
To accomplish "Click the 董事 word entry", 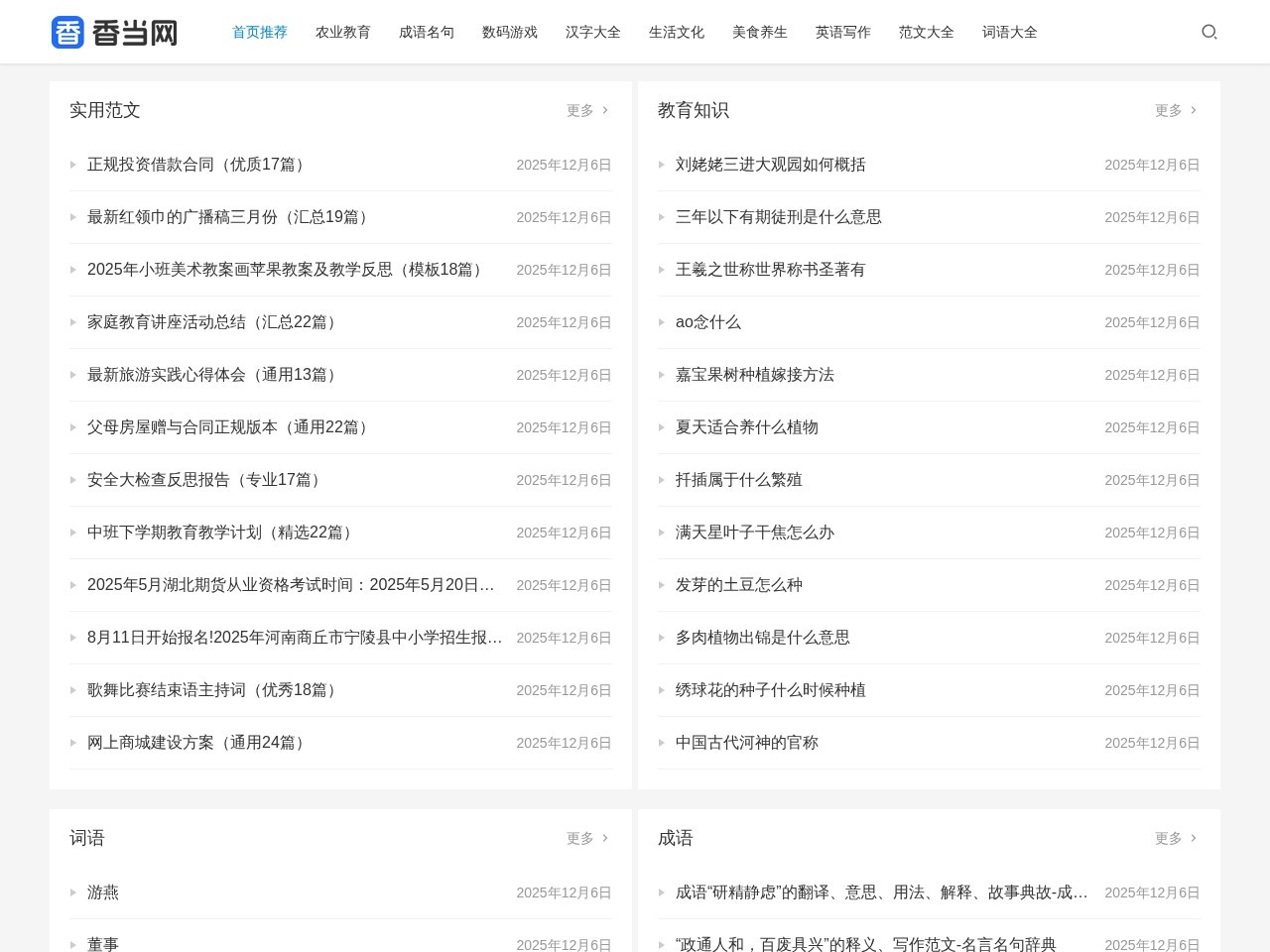I will (102, 944).
